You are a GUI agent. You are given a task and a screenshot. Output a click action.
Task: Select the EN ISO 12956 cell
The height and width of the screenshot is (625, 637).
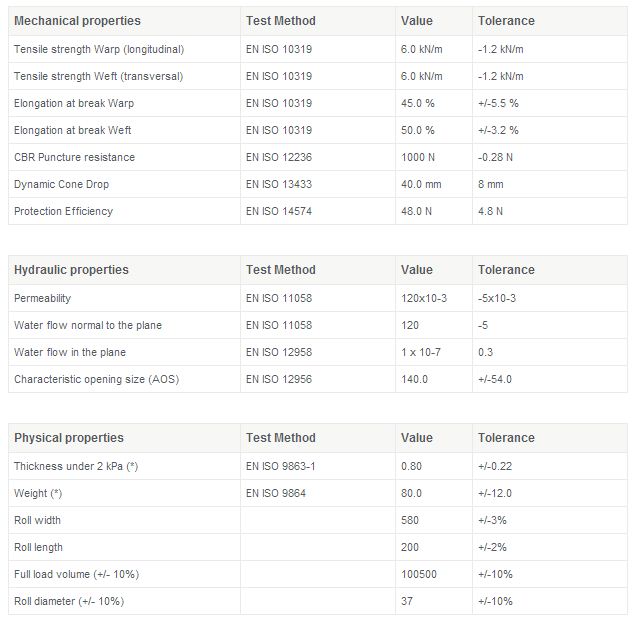279,379
